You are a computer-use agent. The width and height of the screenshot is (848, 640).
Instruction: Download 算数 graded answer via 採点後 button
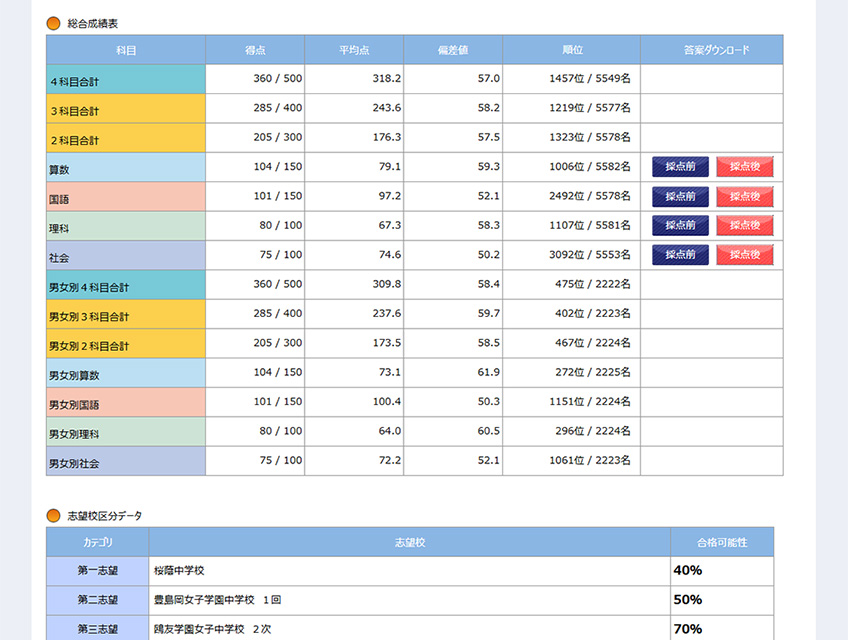745,167
